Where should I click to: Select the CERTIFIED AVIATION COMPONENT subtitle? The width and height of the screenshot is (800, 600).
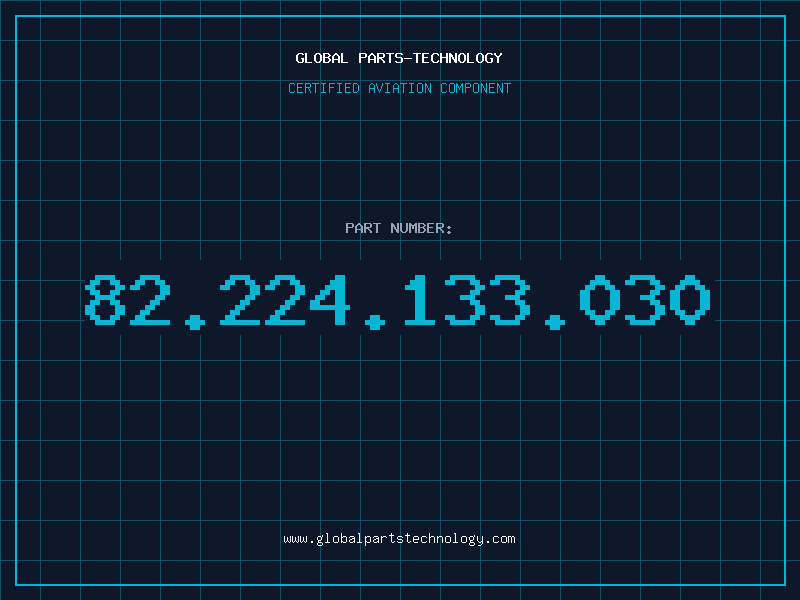coord(399,88)
